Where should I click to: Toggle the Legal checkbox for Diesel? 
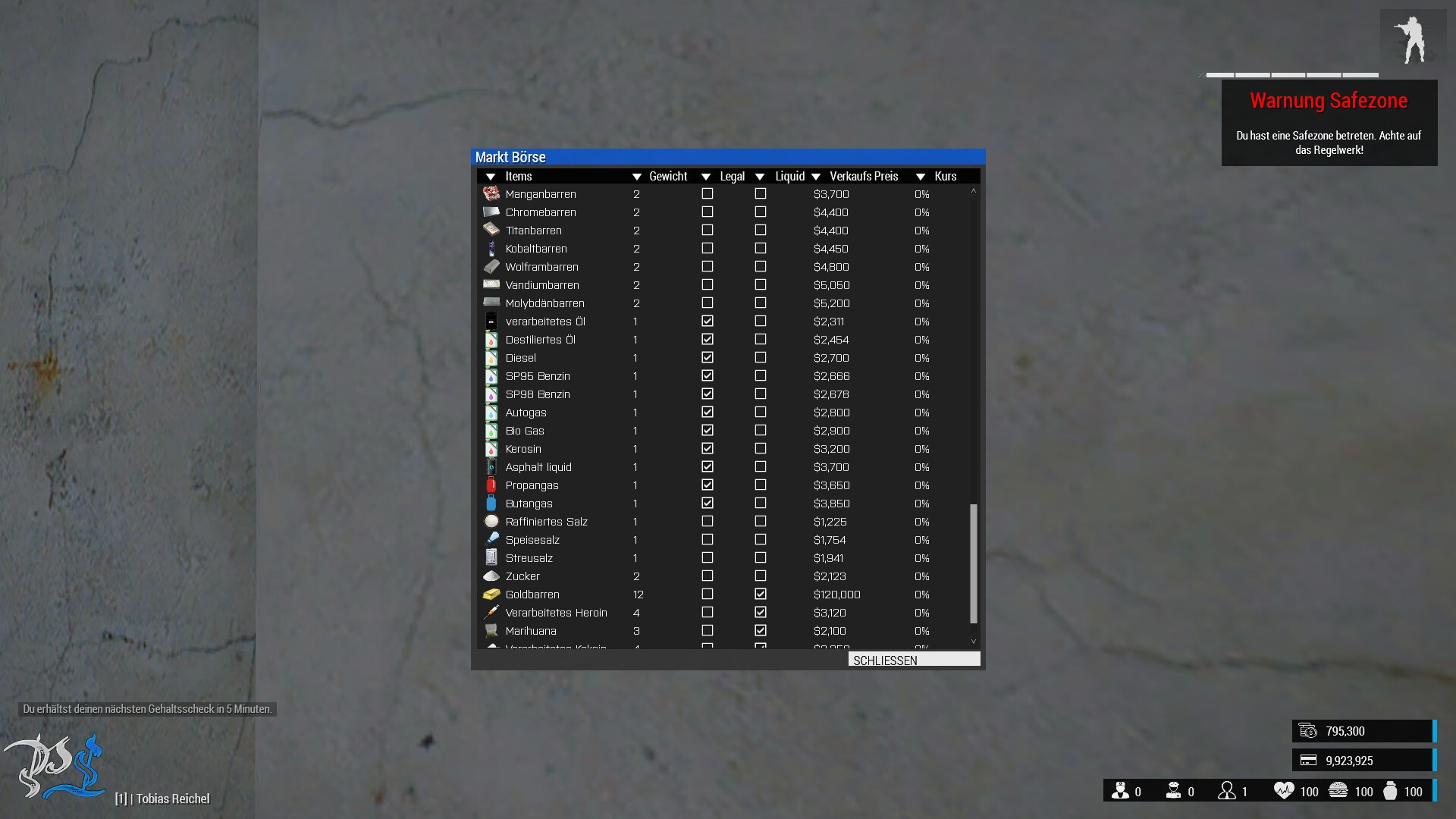[x=708, y=358]
